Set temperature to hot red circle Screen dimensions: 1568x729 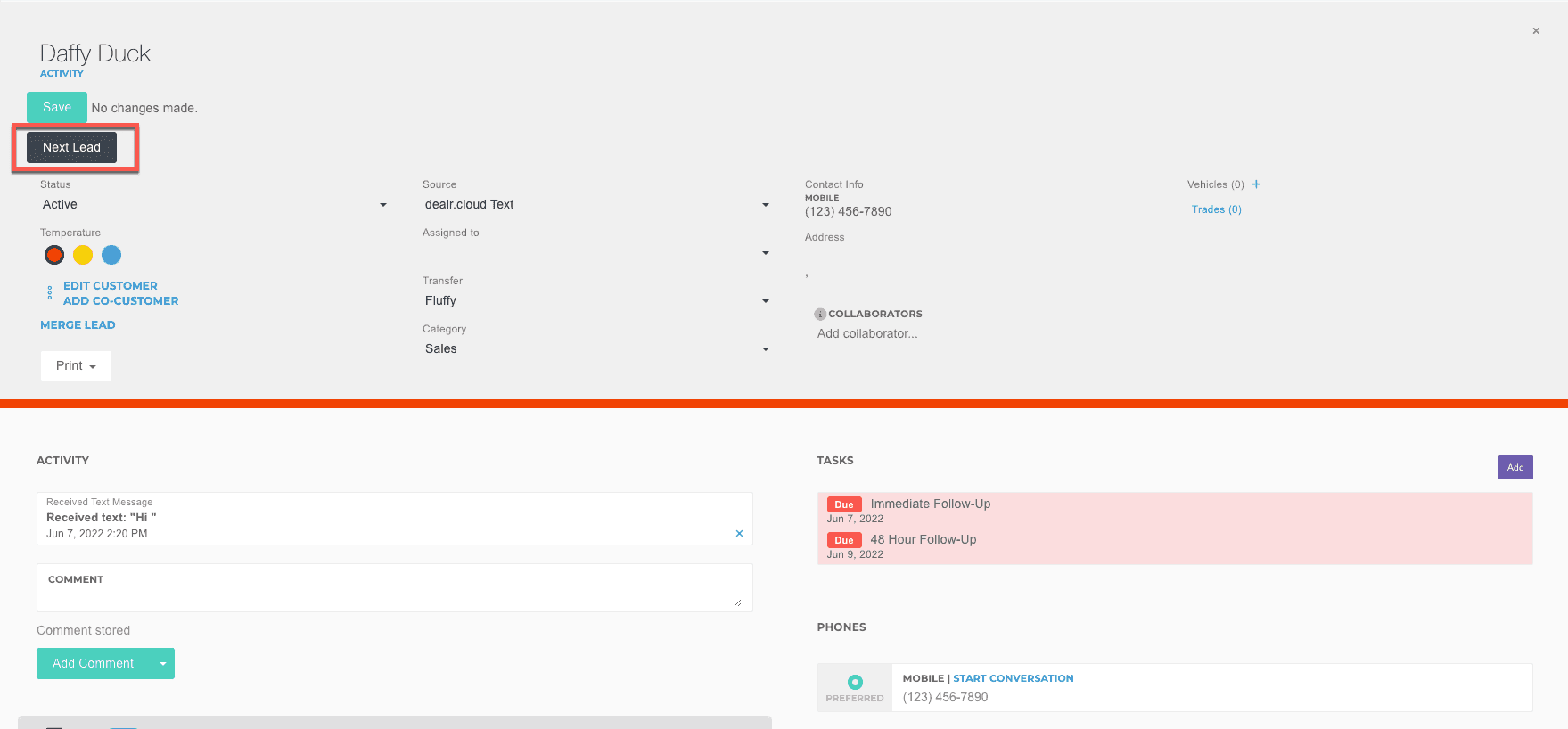click(54, 255)
